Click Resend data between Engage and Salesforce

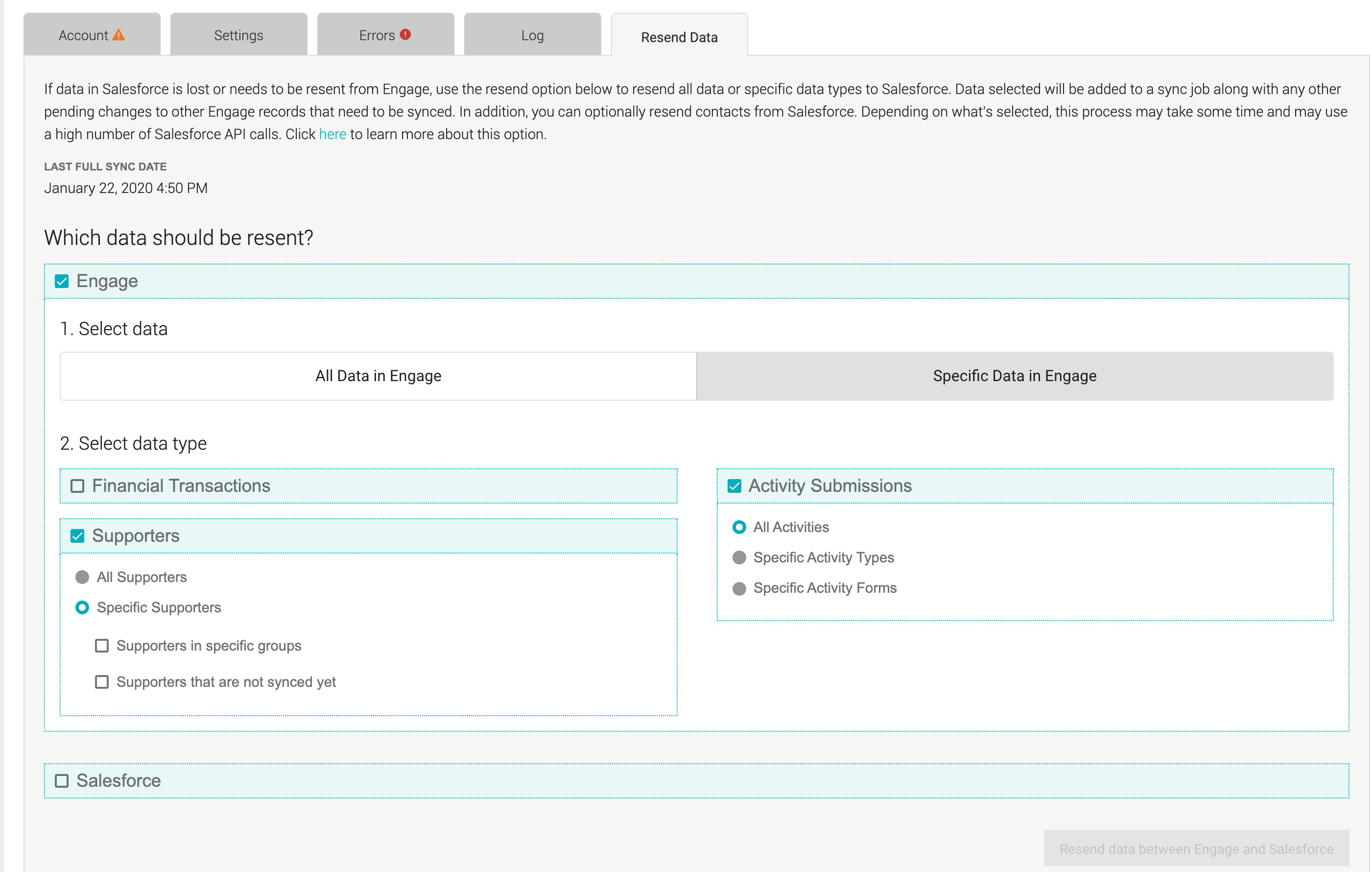tap(1196, 849)
